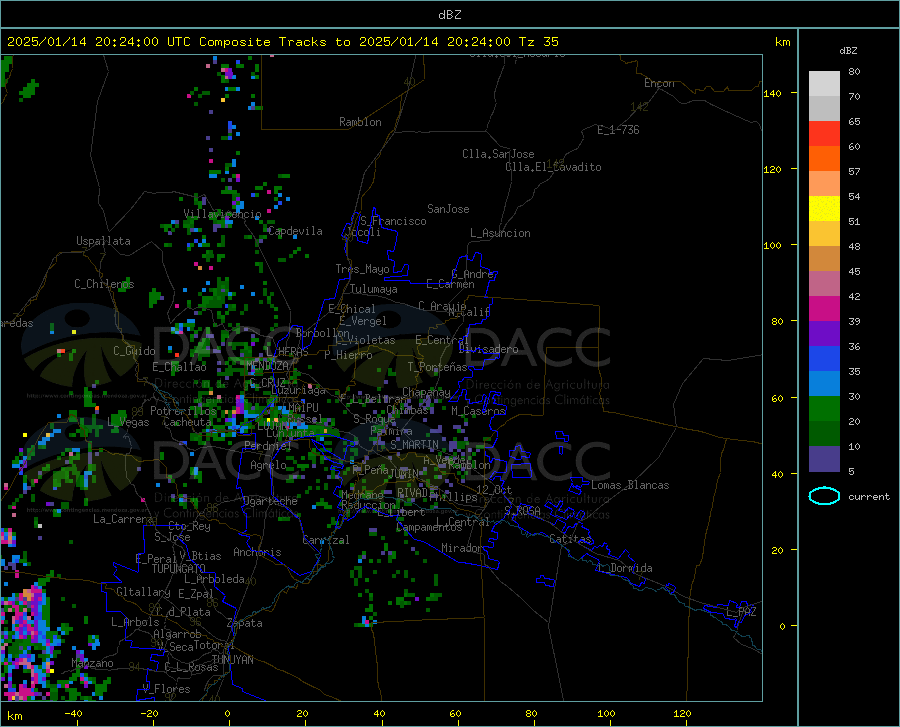This screenshot has width=900, height=727.
Task: Click the 'km' unit label at bottom-left corner
Action: (x=14, y=716)
